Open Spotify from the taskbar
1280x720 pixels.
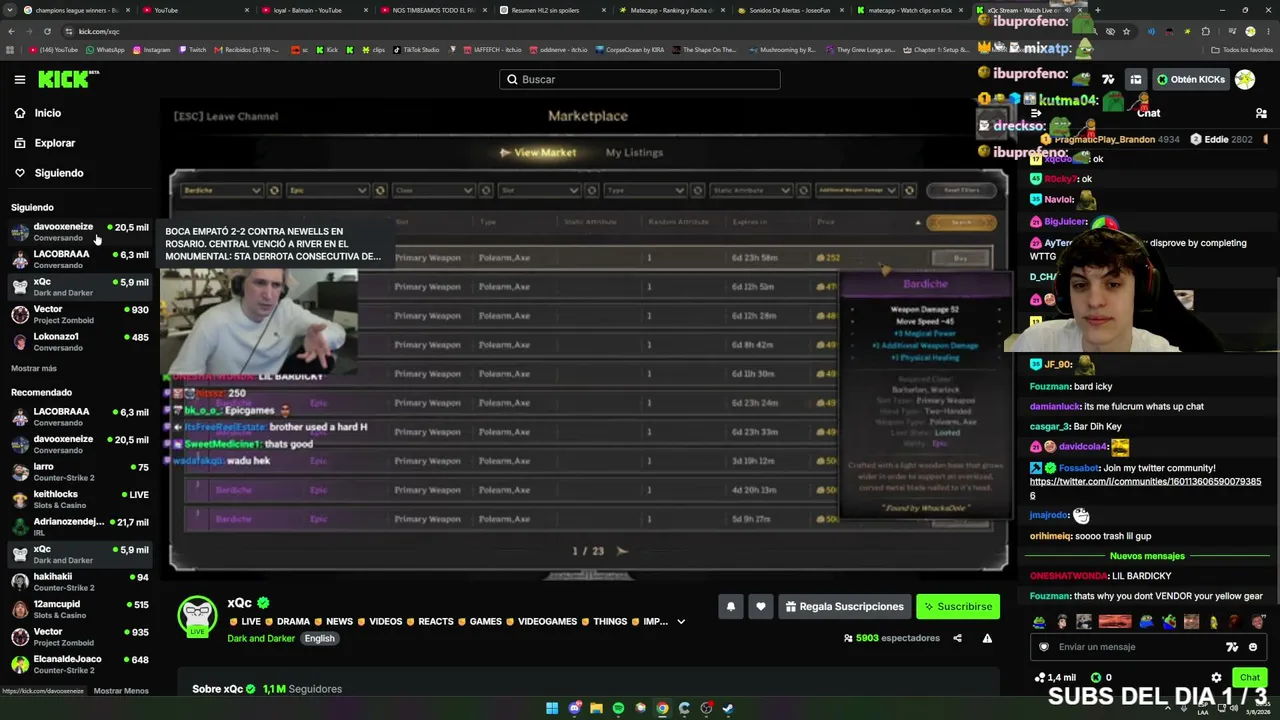[x=618, y=708]
